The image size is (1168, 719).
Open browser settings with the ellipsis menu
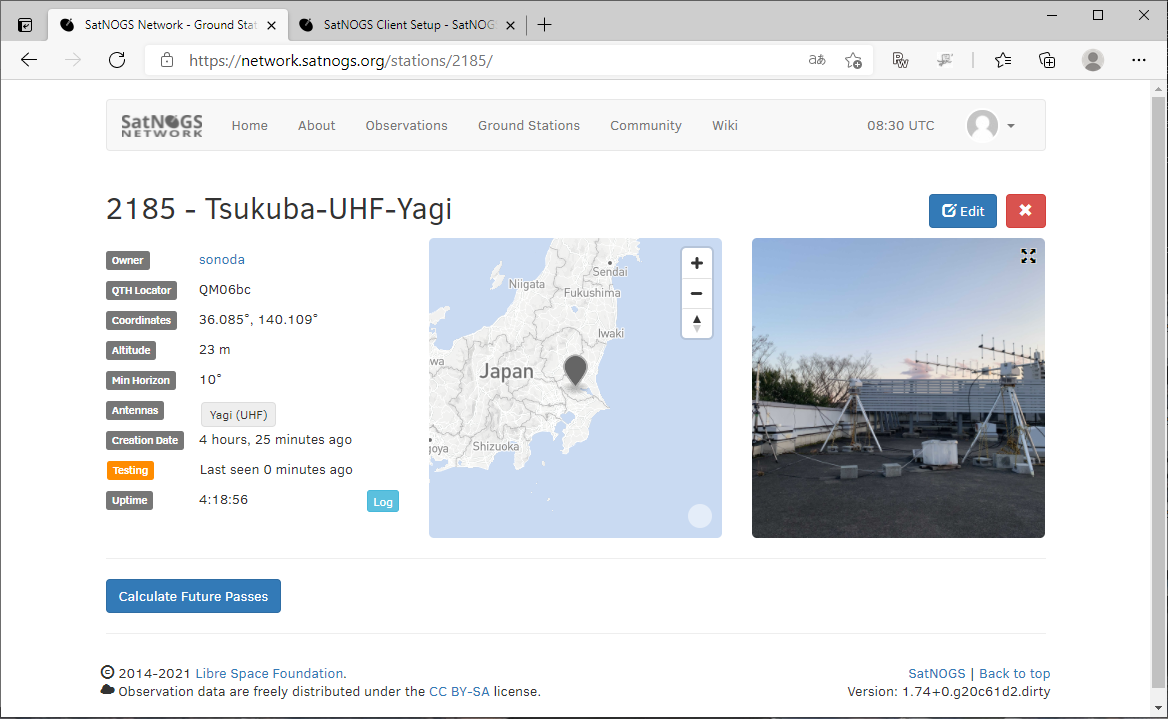(x=1138, y=60)
